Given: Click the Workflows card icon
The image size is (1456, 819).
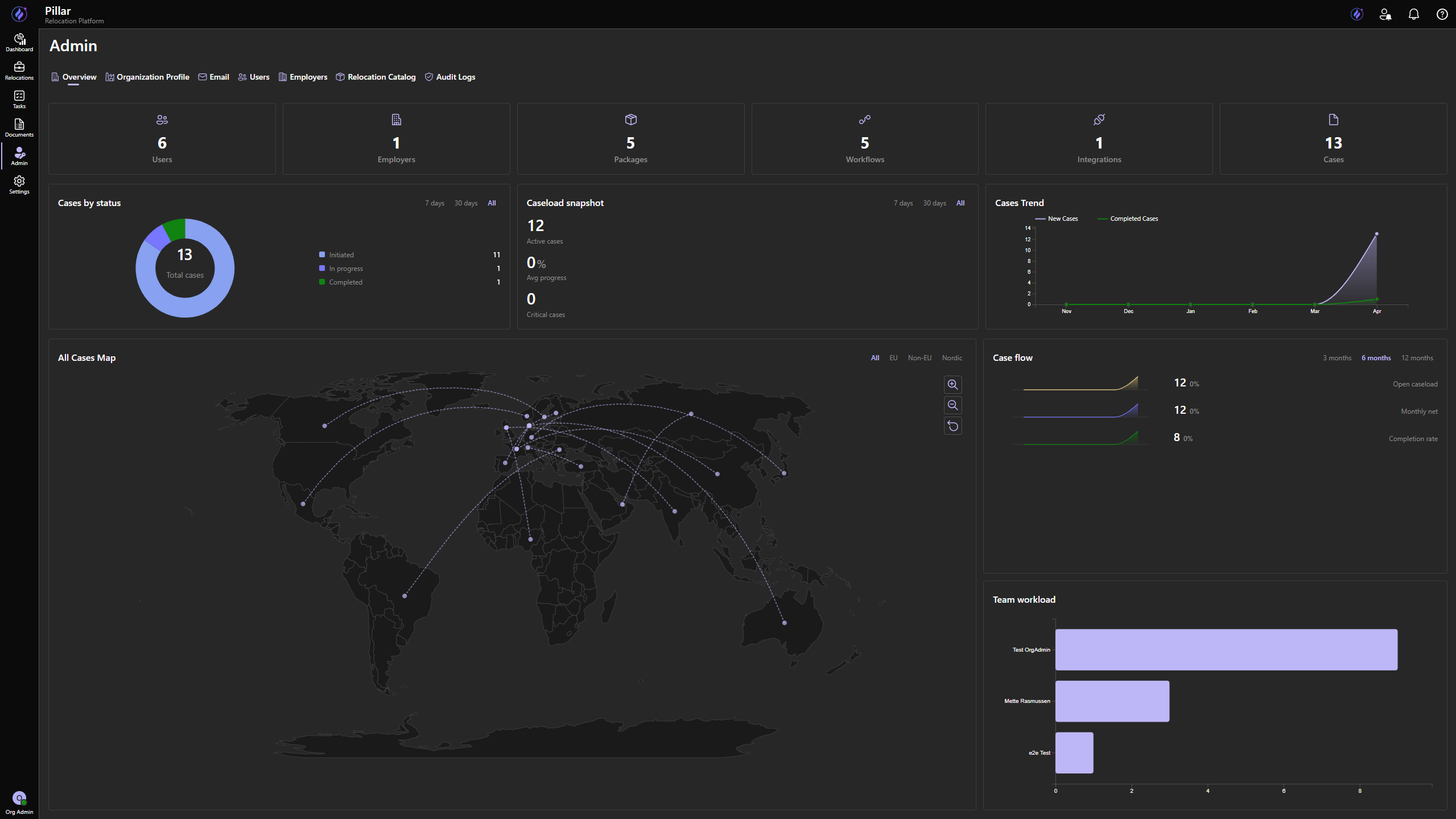Looking at the screenshot, I should coord(865,120).
